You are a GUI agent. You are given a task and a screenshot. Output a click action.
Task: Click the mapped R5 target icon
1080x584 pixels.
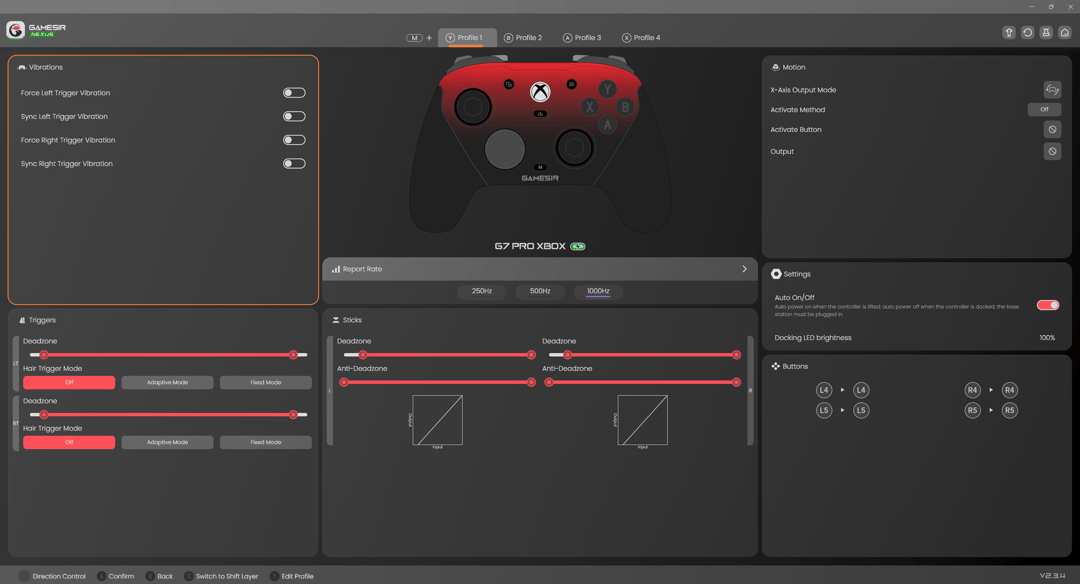(1009, 410)
